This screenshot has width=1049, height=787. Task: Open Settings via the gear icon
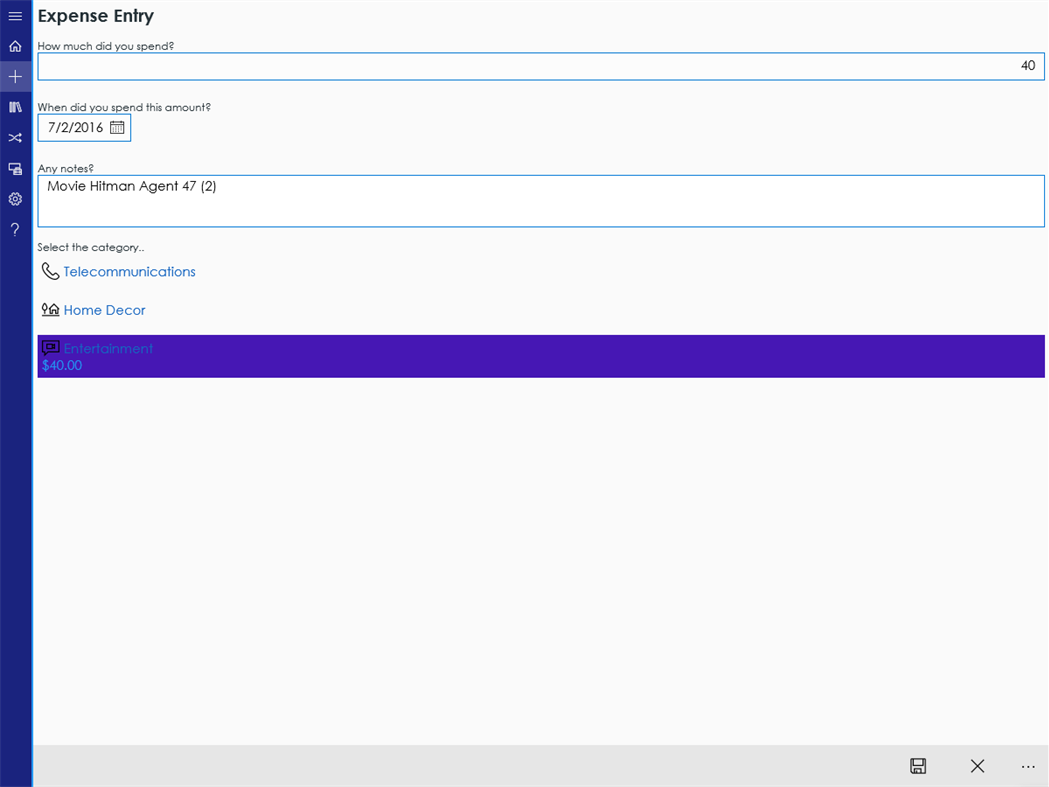pyautogui.click(x=14, y=199)
